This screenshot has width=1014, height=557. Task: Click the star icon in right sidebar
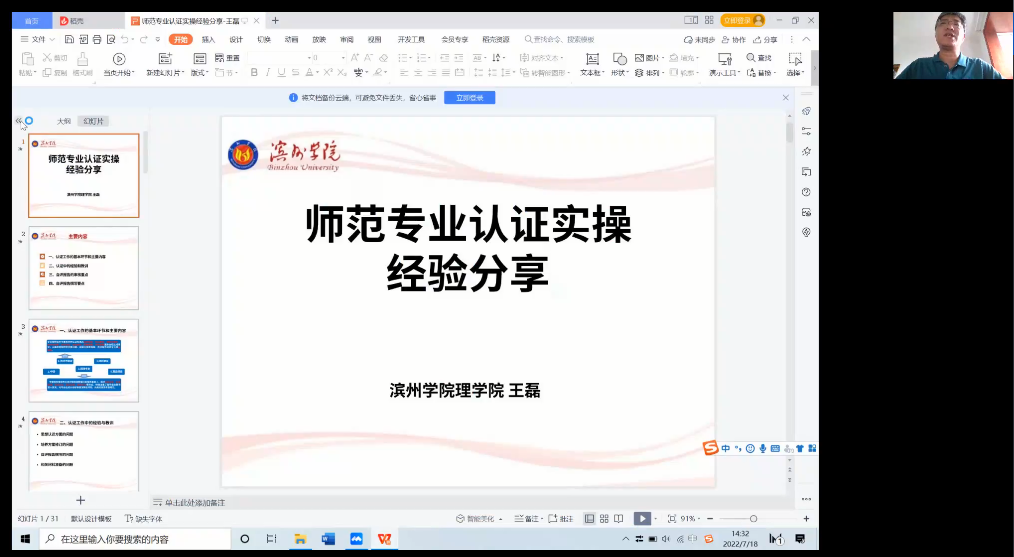[x=806, y=151]
